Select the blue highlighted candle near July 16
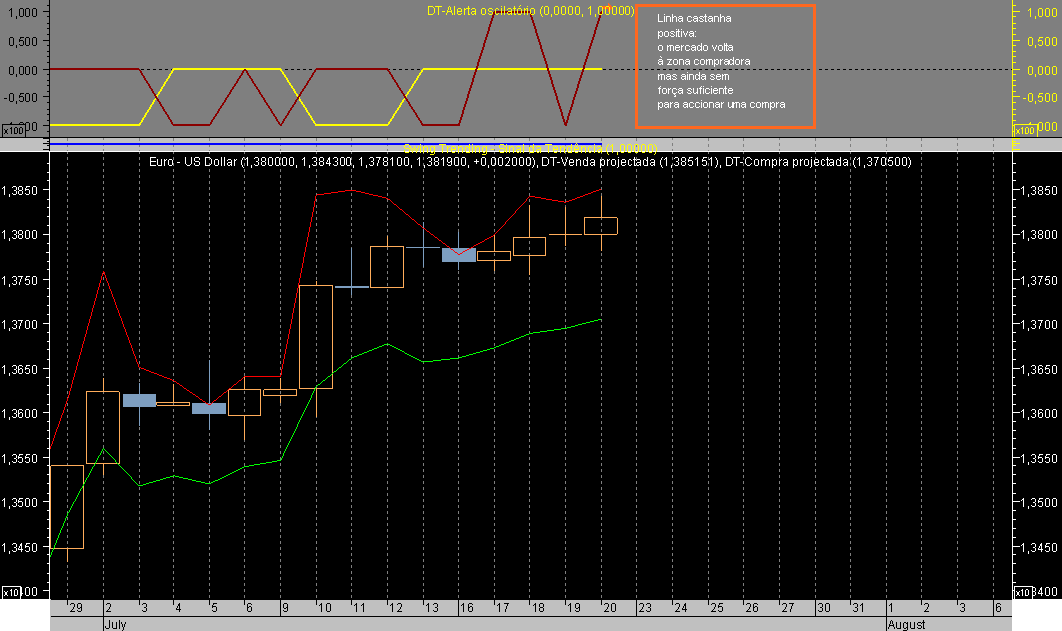The height and width of the screenshot is (631, 1062). pos(460,254)
